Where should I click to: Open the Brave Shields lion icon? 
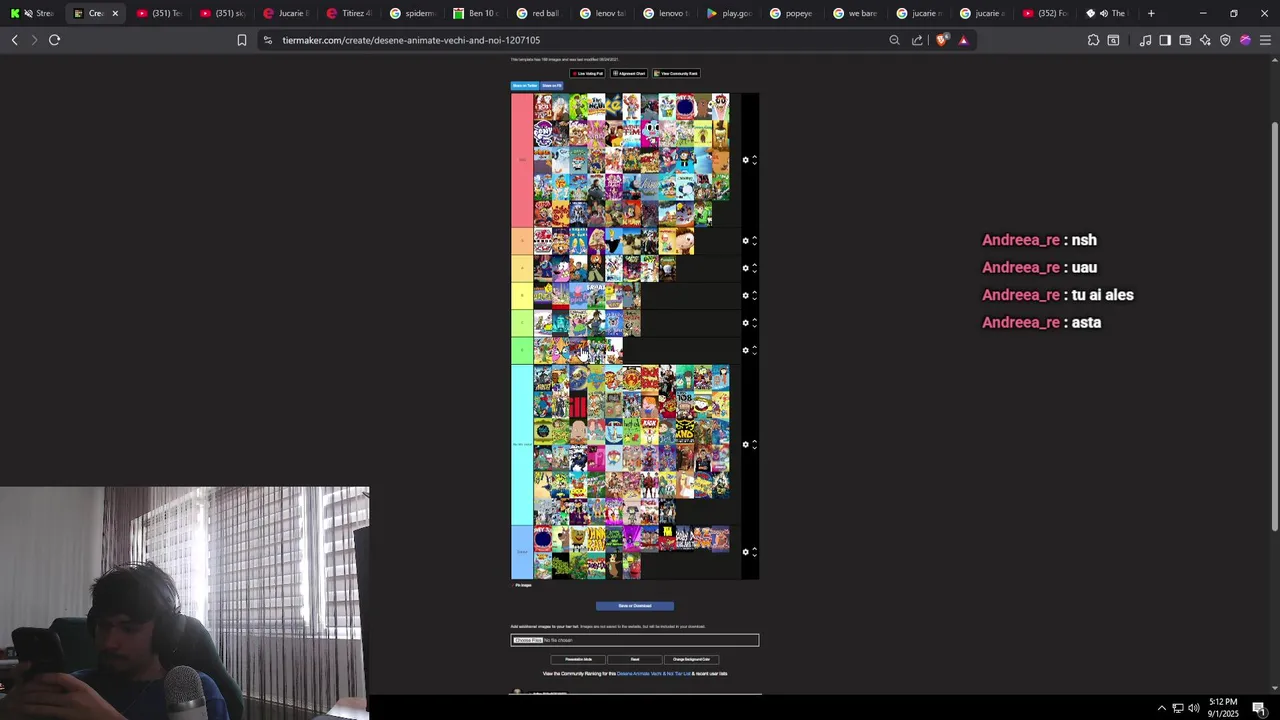click(941, 40)
